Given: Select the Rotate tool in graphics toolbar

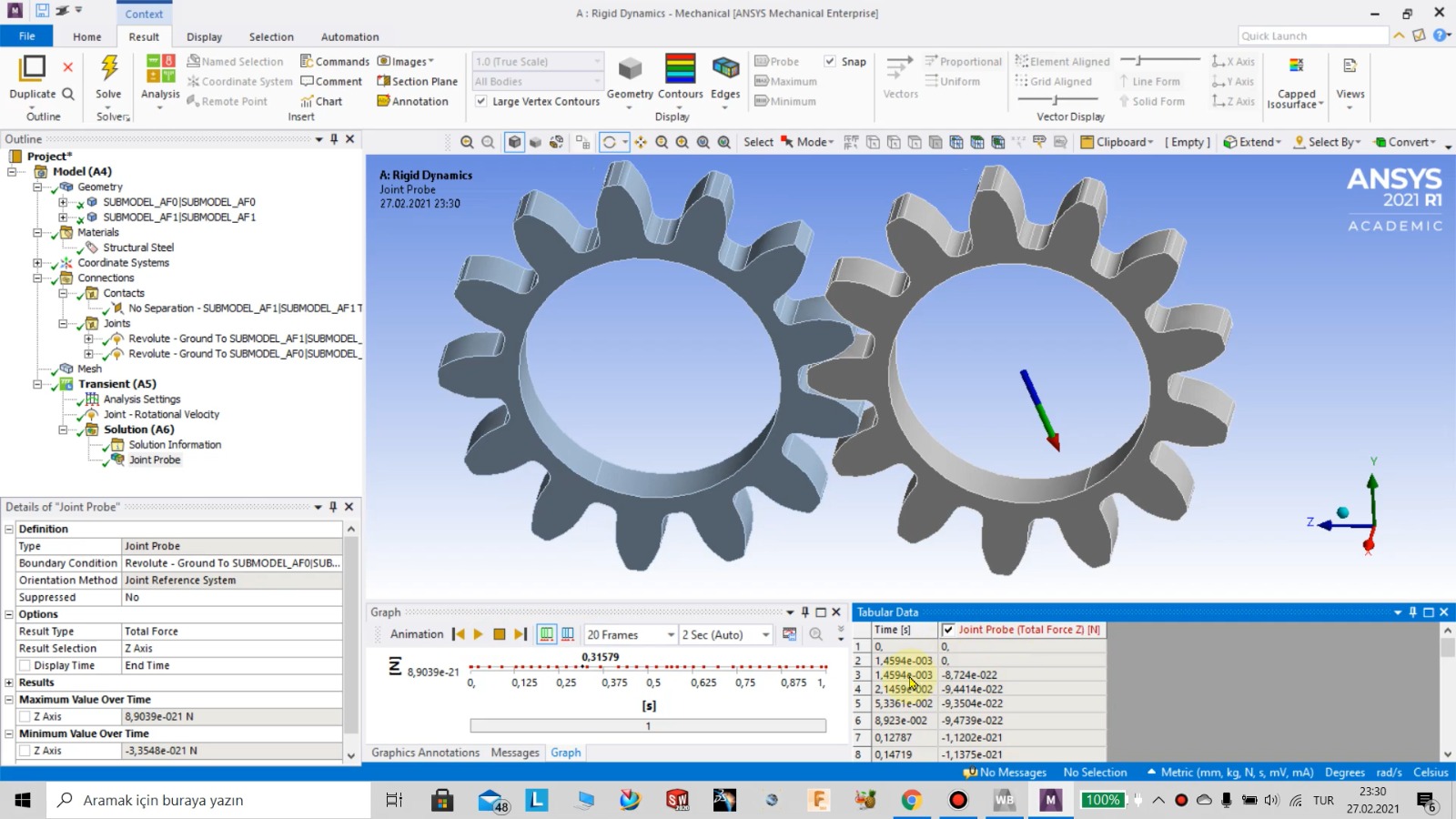Looking at the screenshot, I should tap(610, 142).
